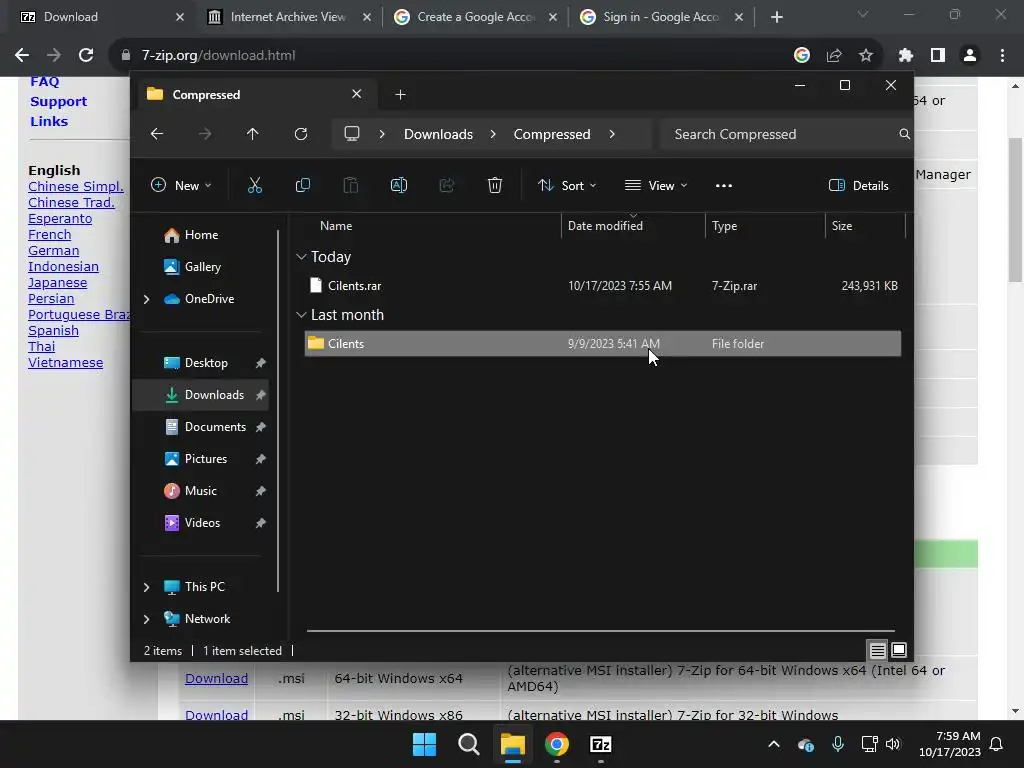Expand the chevron after Compressed in address bar
The image size is (1024, 768).
pos(612,134)
